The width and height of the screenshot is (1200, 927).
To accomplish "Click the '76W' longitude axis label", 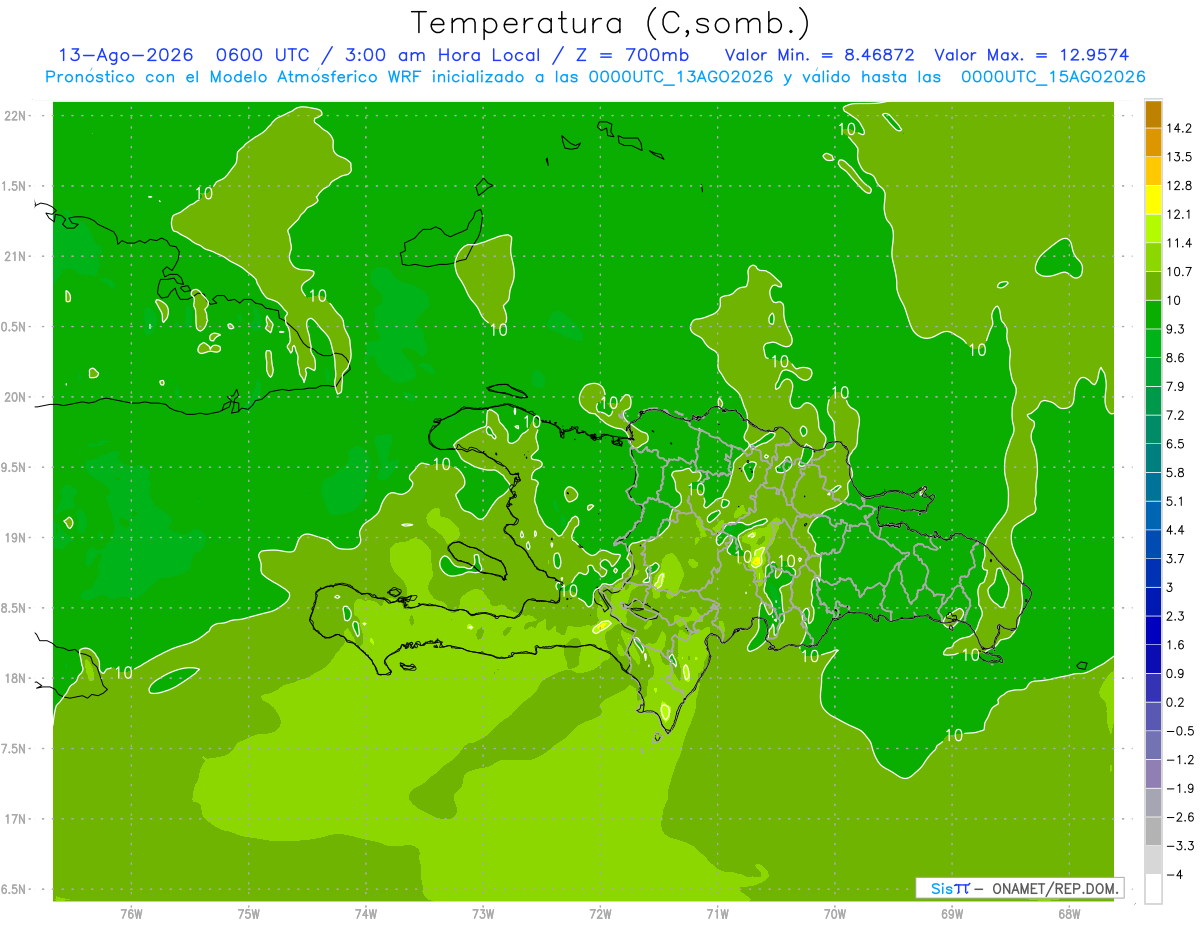I will tap(131, 915).
